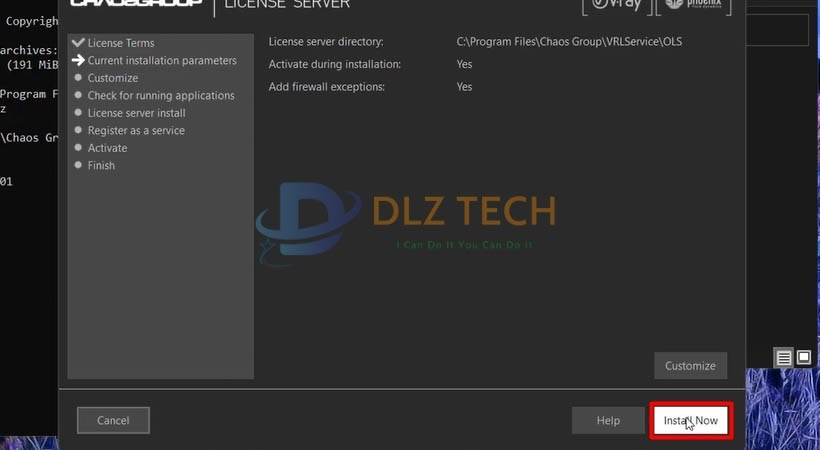This screenshot has width=820, height=450.
Task: Click the V-Ray logo in header
Action: 617,6
